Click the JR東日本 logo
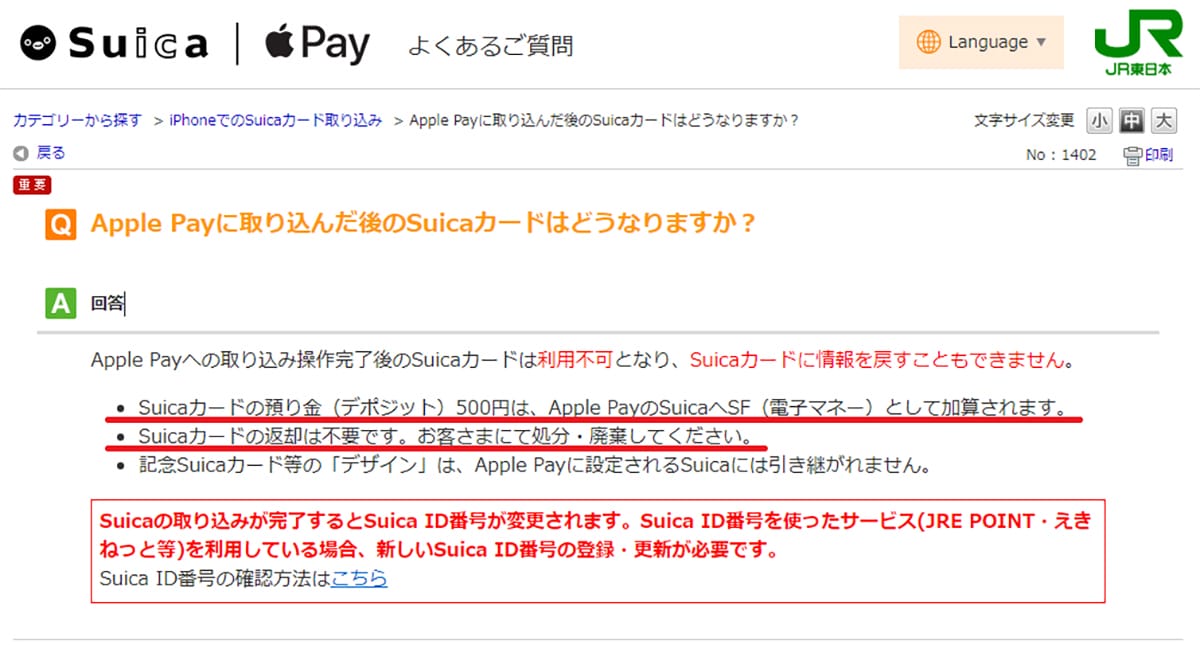Screen dimensions: 1200x645 click(x=1138, y=45)
